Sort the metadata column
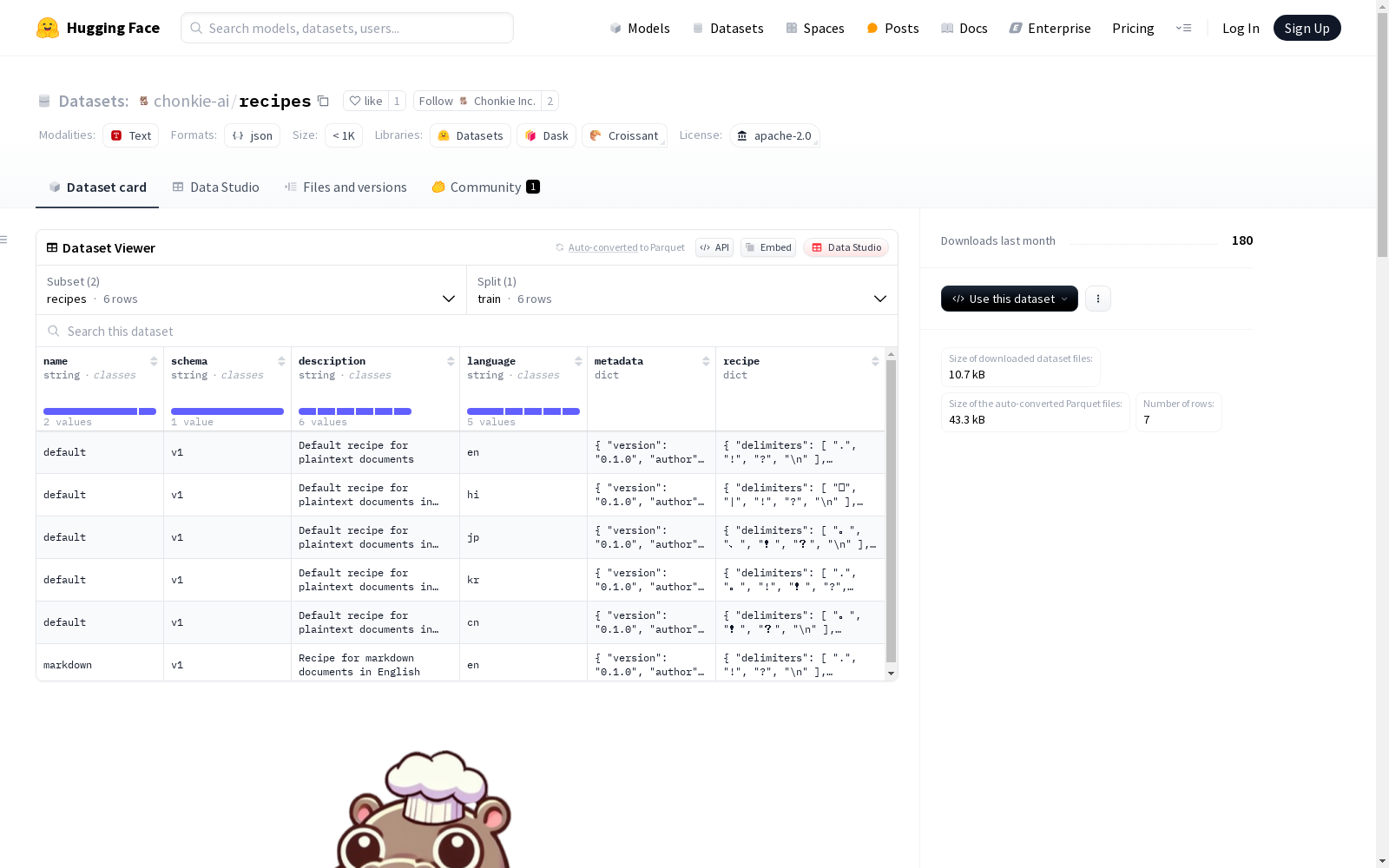 706,361
